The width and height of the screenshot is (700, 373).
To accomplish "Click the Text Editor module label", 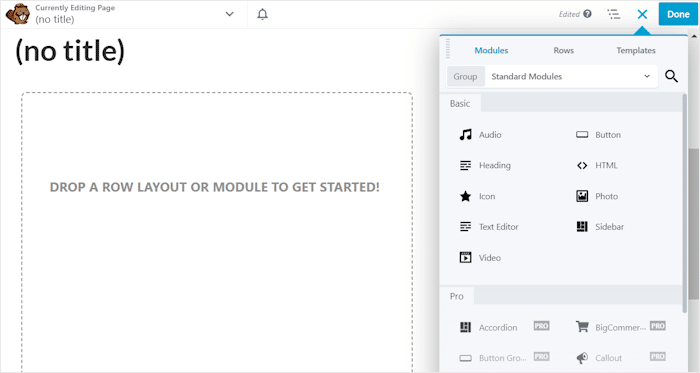I will (499, 227).
